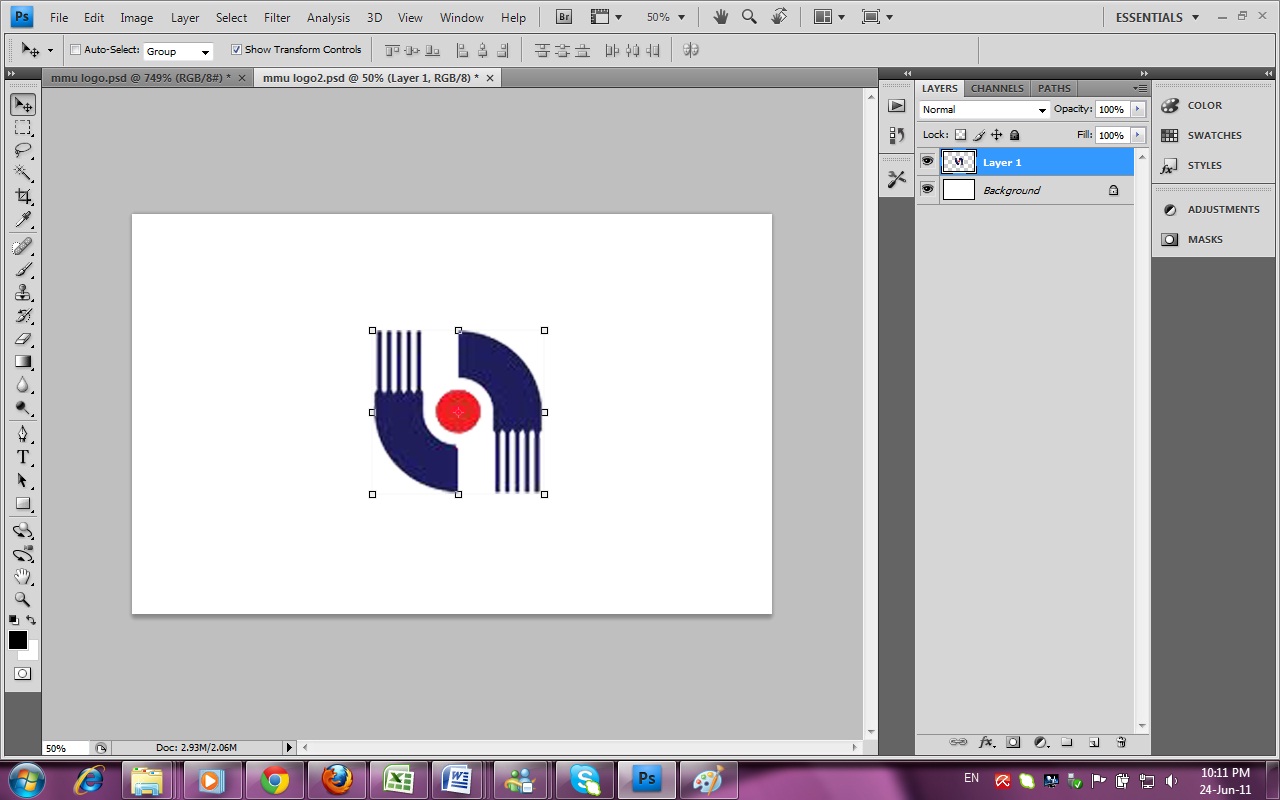Enable the Auto-Select checkbox
Screen dimensions: 1280x800
76,50
